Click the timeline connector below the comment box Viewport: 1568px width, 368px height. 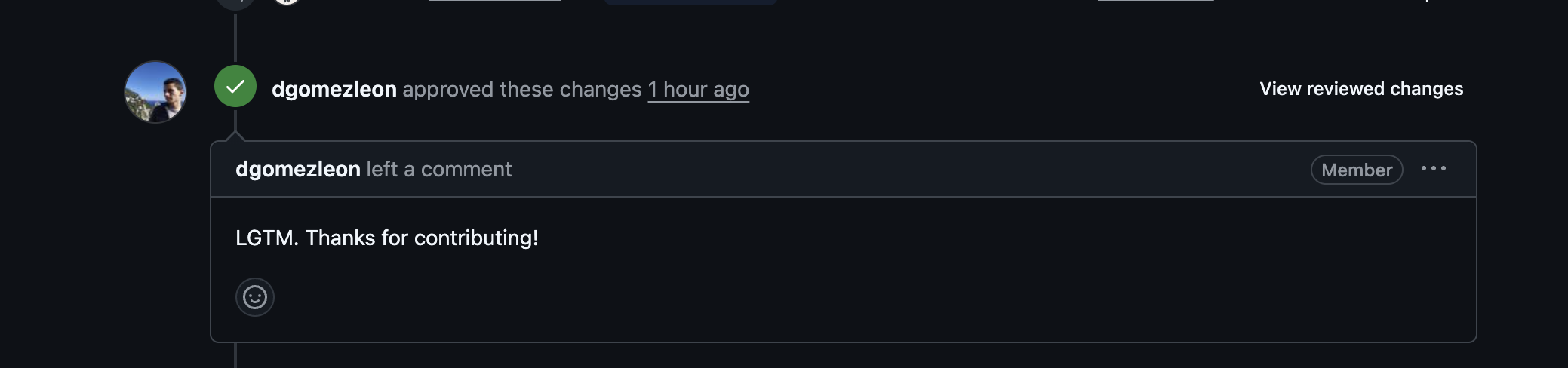pos(235,355)
